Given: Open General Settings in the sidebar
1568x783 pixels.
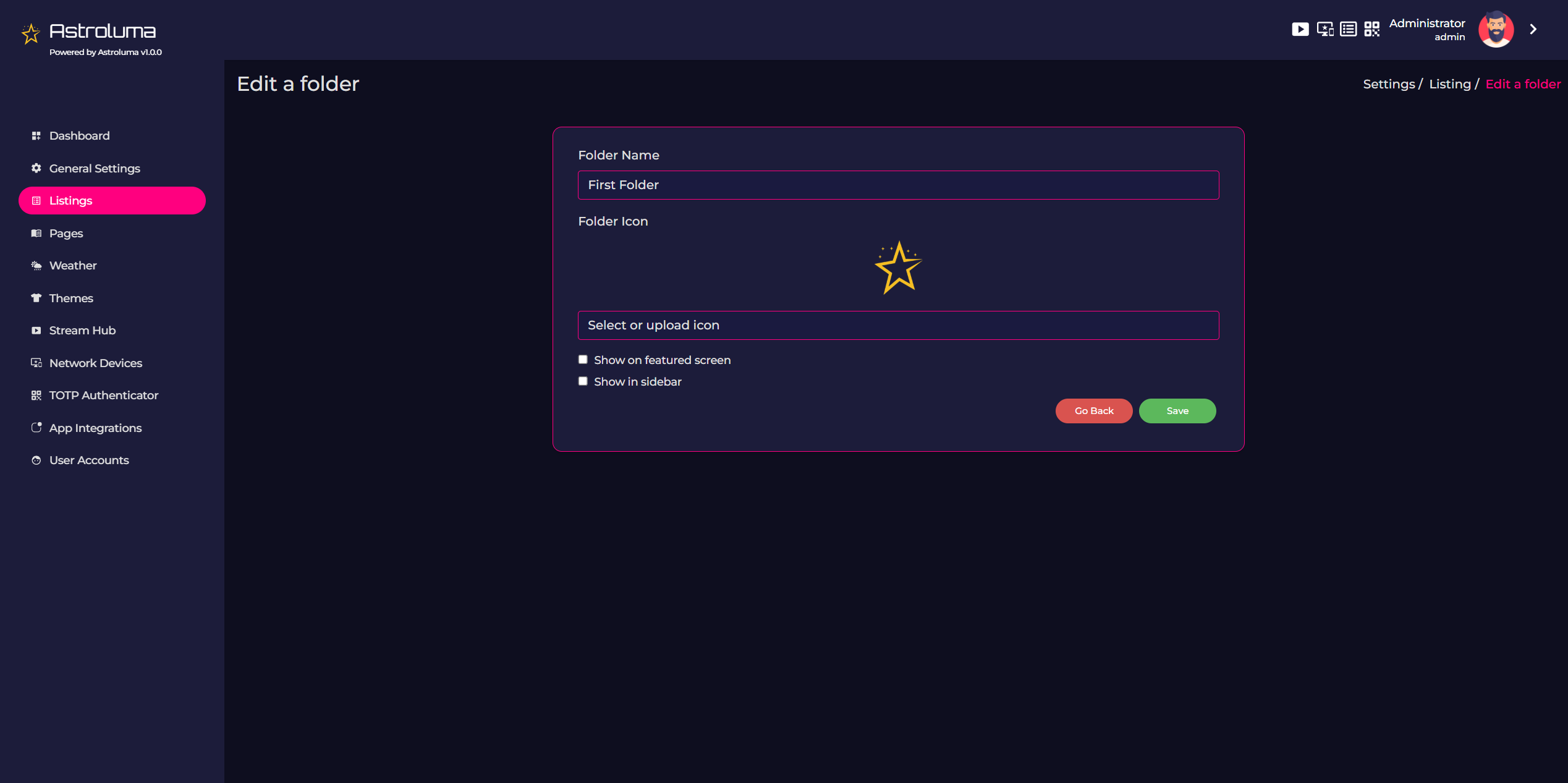Looking at the screenshot, I should pos(95,168).
